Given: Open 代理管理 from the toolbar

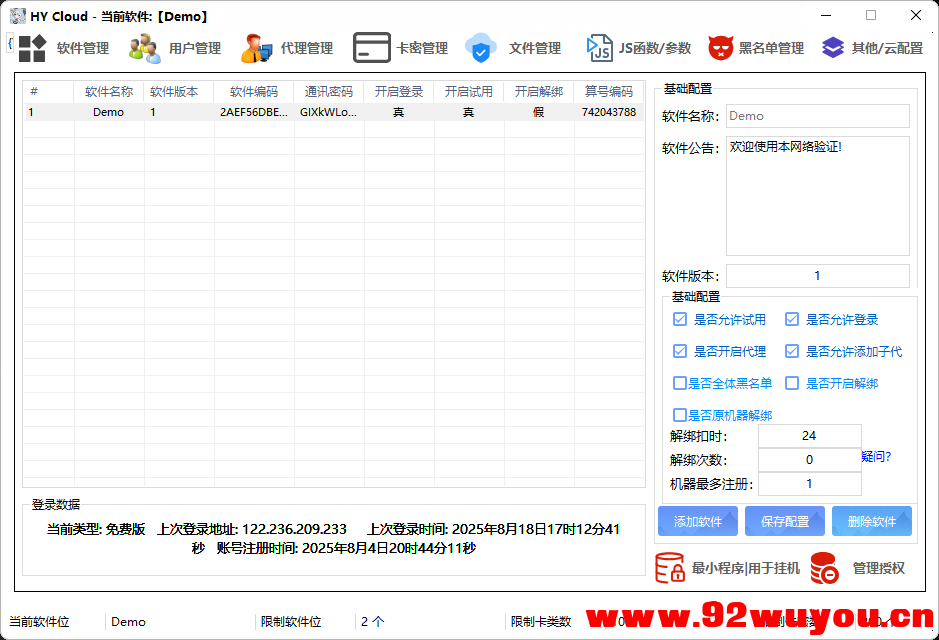Looking at the screenshot, I should [x=257, y=47].
